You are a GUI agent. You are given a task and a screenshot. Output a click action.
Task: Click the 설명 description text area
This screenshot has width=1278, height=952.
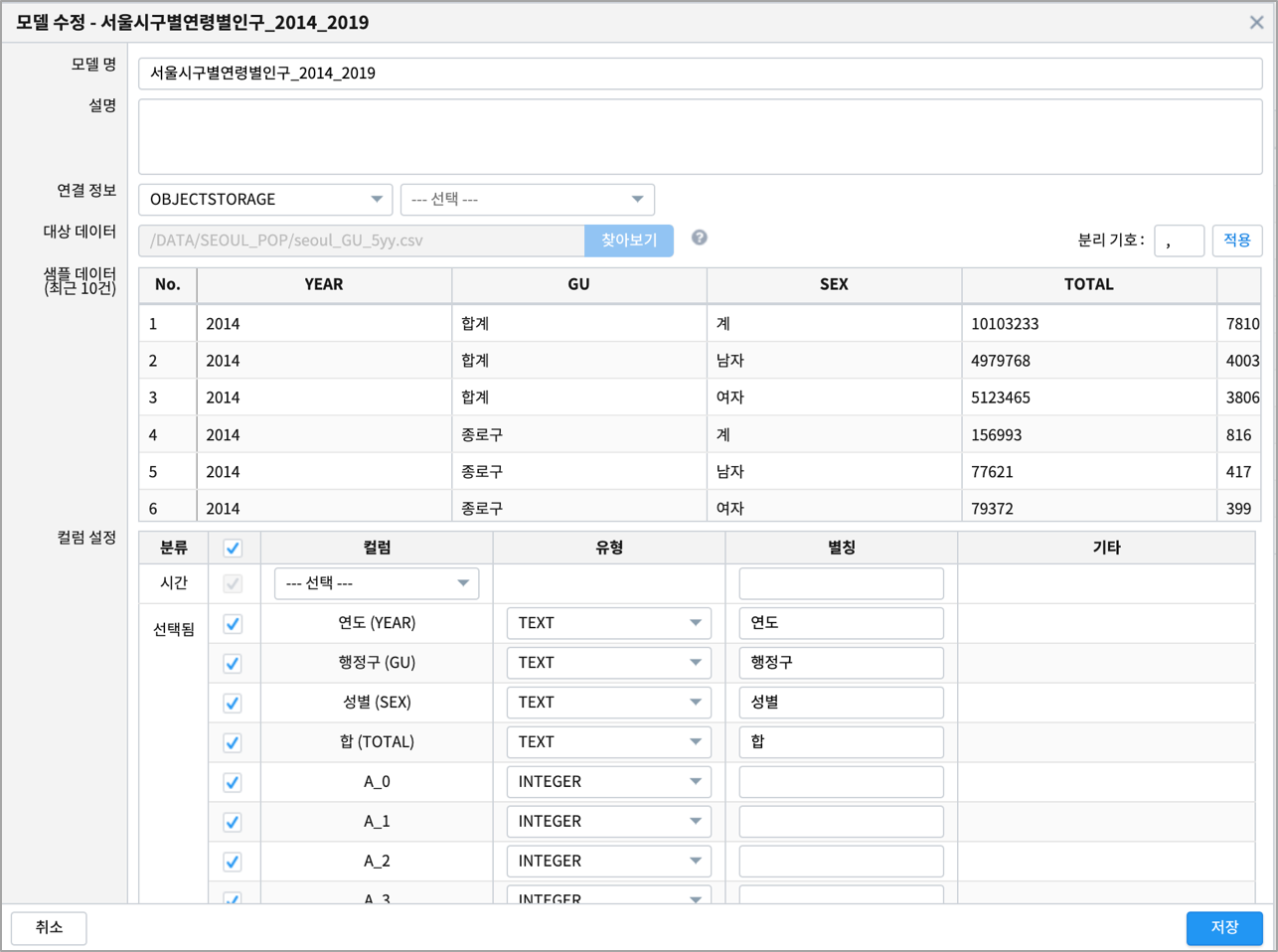[x=701, y=136]
